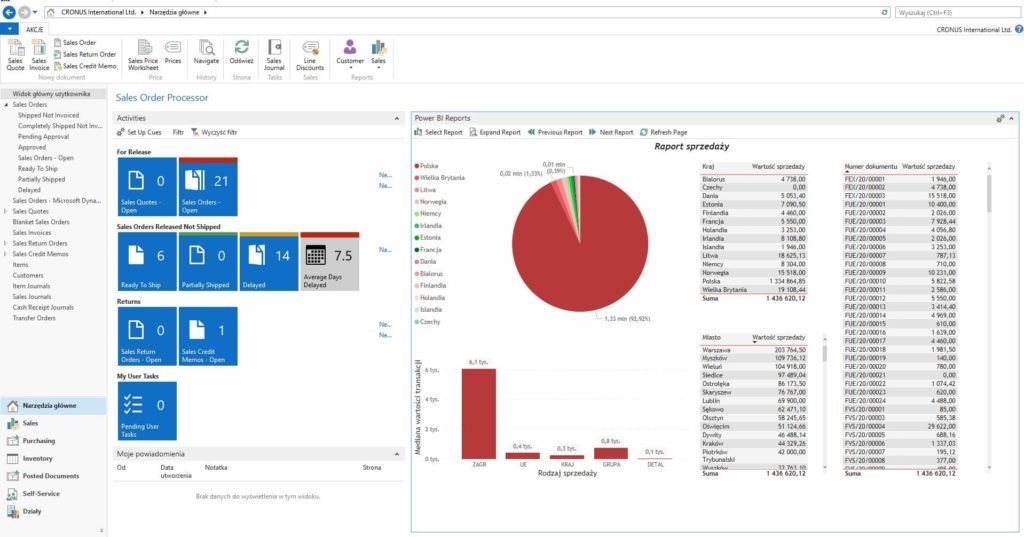Go to the Previous Report
The width and height of the screenshot is (1024, 537).
(x=555, y=132)
